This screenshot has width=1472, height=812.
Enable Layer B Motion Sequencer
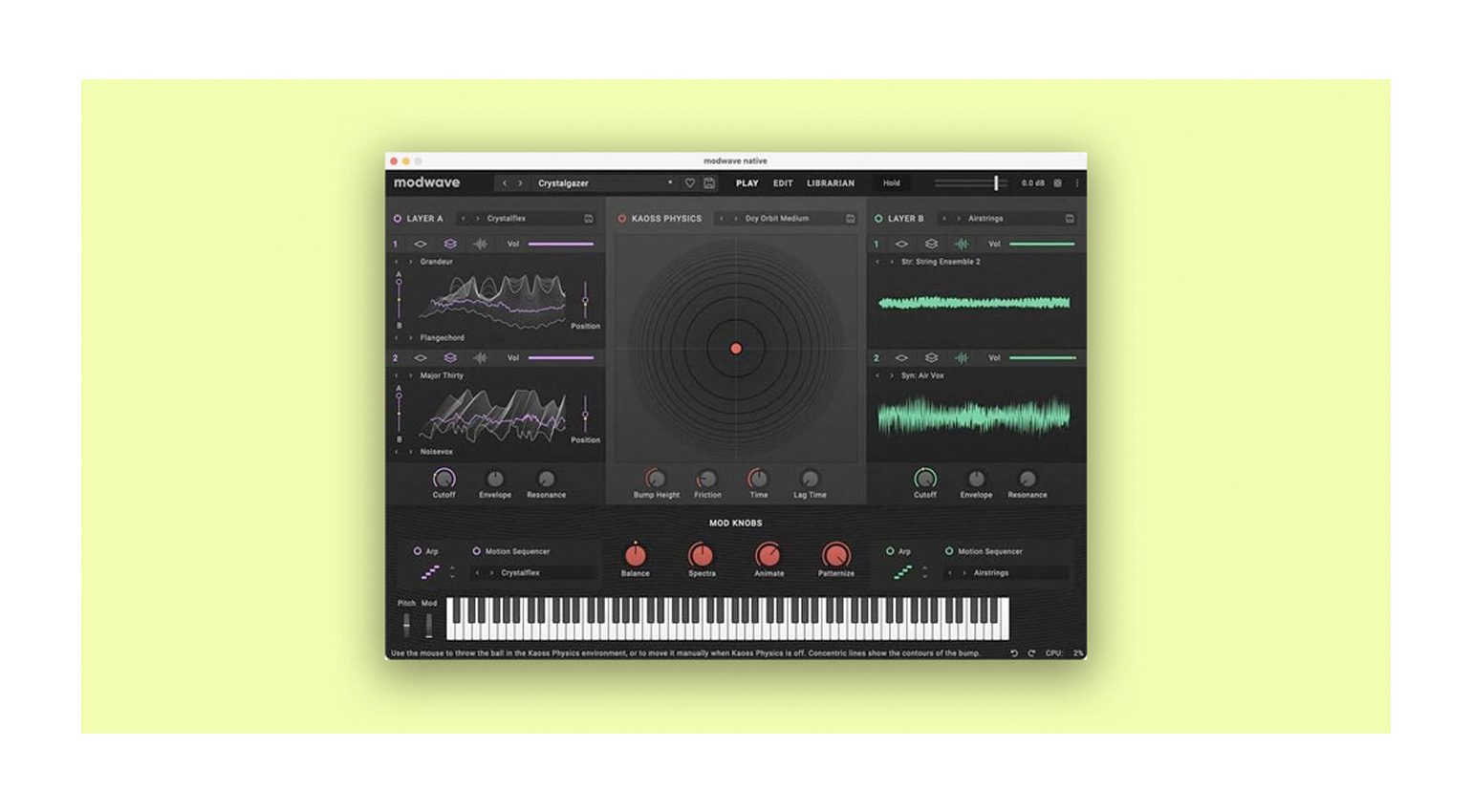coord(949,551)
